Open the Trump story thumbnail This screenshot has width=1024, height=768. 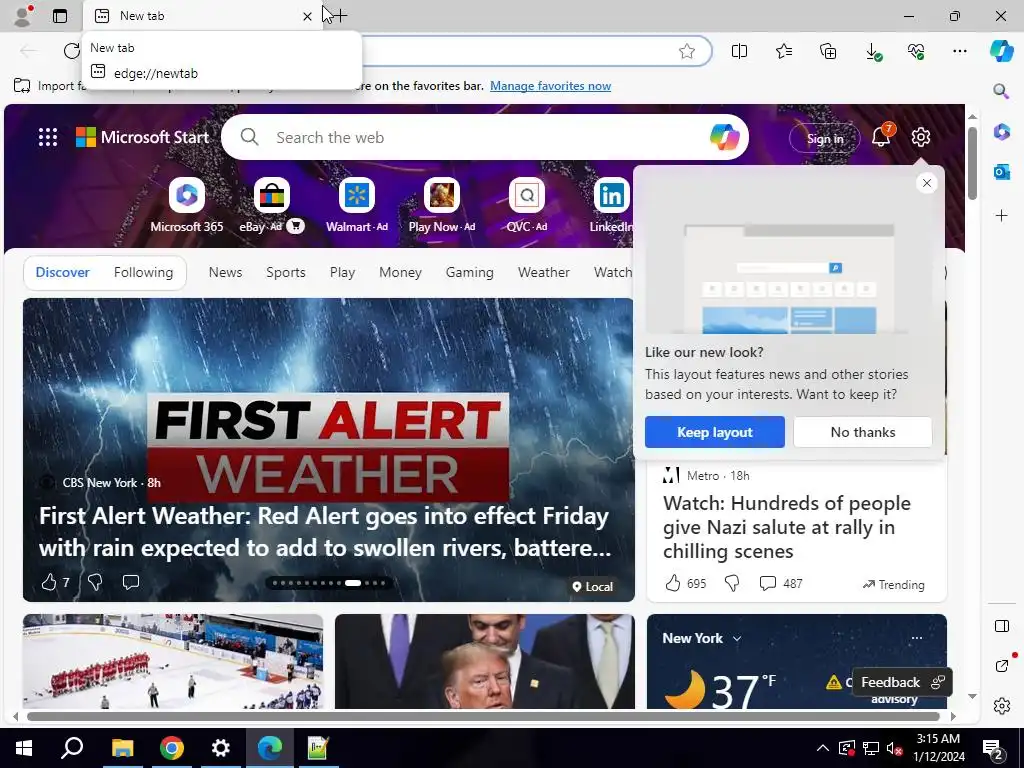pyautogui.click(x=485, y=661)
